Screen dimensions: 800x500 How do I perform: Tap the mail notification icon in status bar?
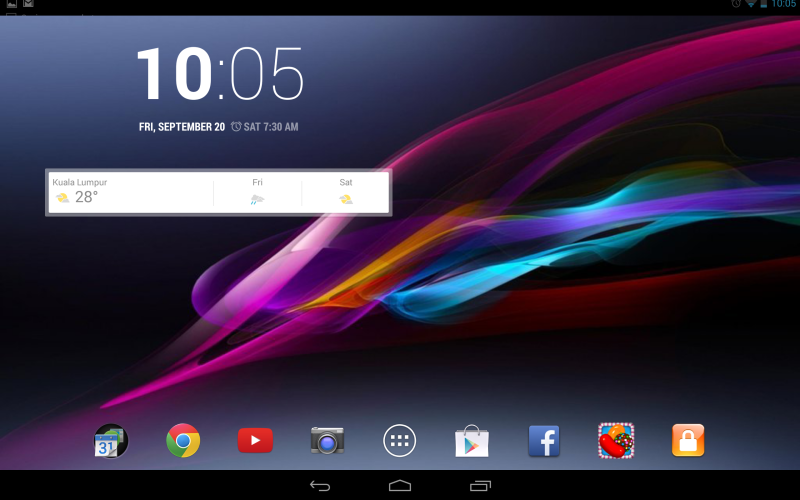click(x=28, y=5)
